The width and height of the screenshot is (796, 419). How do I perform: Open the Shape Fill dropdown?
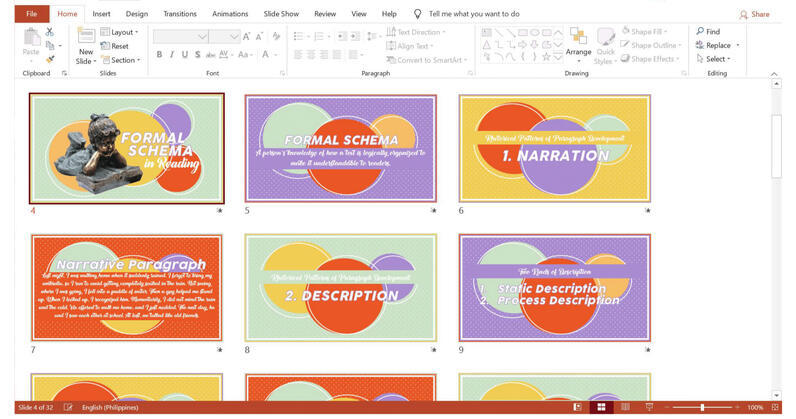click(645, 31)
